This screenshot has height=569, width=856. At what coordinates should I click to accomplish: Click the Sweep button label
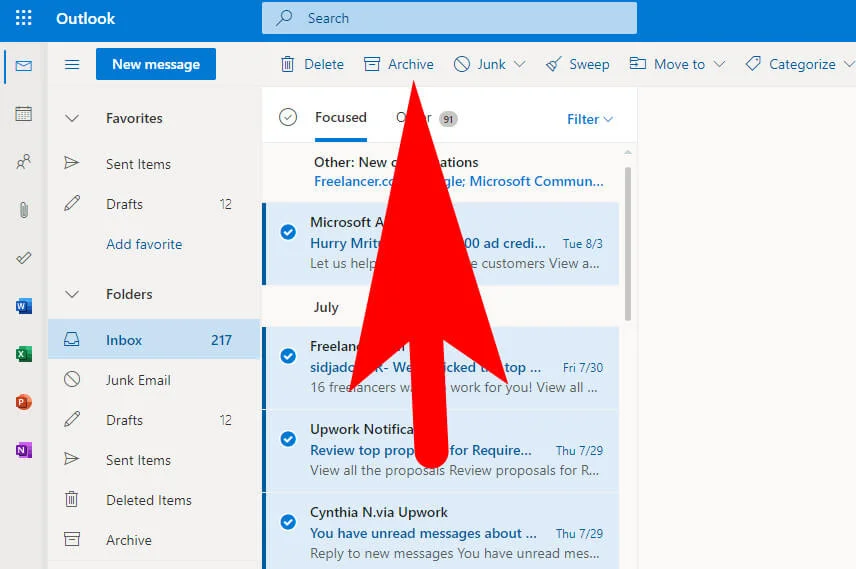(589, 64)
